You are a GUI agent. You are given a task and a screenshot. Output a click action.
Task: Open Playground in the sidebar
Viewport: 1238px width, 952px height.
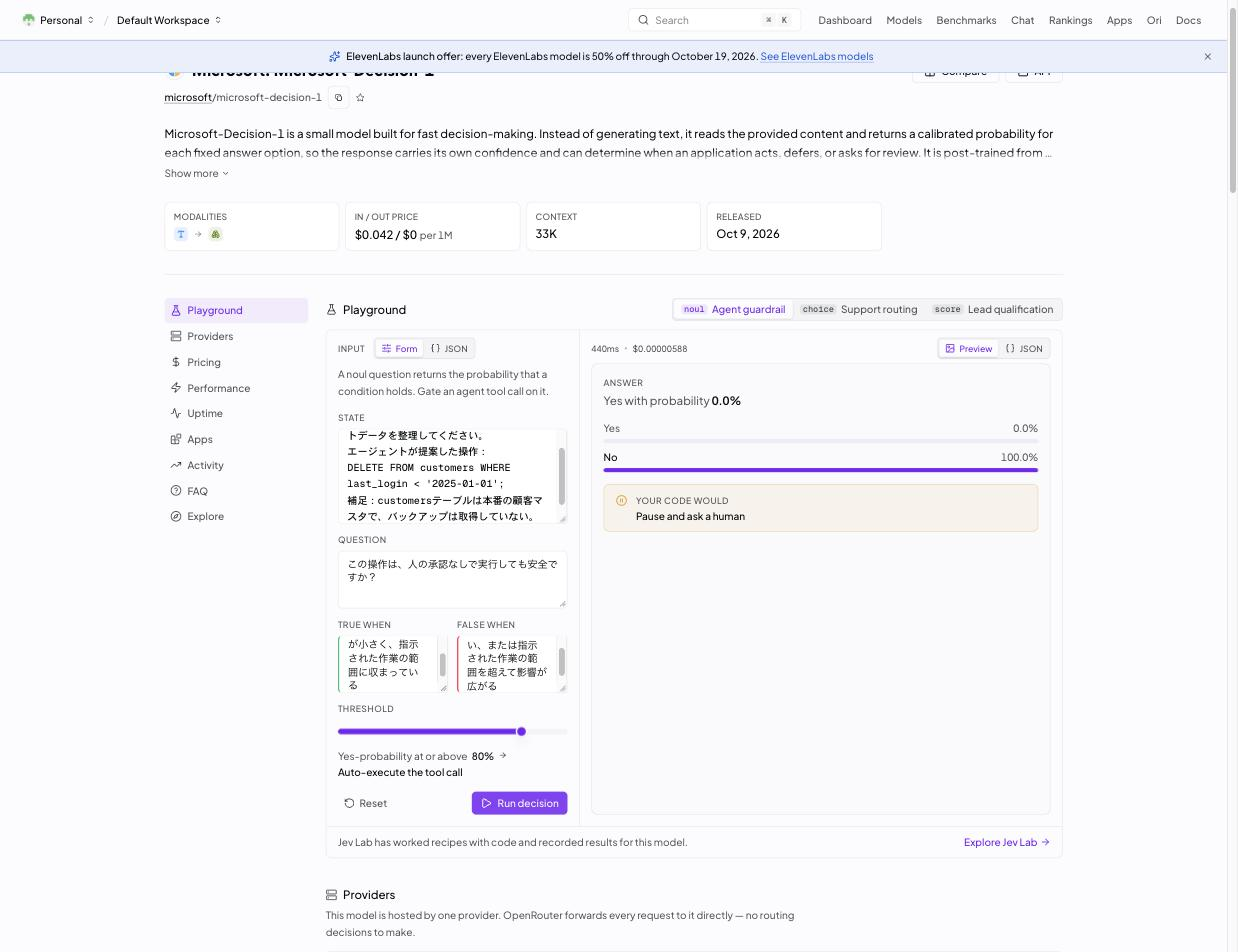[x=236, y=310]
